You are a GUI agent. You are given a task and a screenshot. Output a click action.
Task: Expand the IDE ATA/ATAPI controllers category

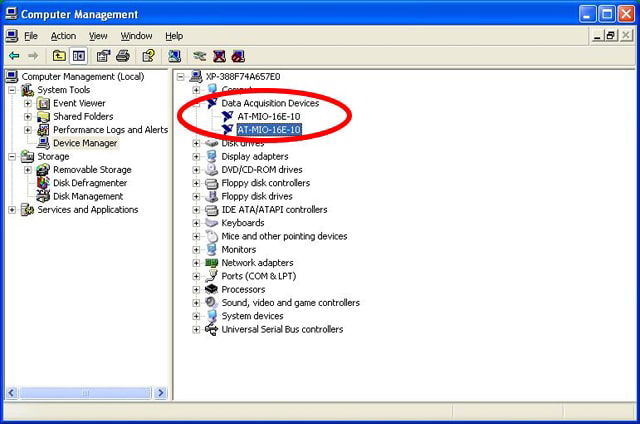[196, 210]
